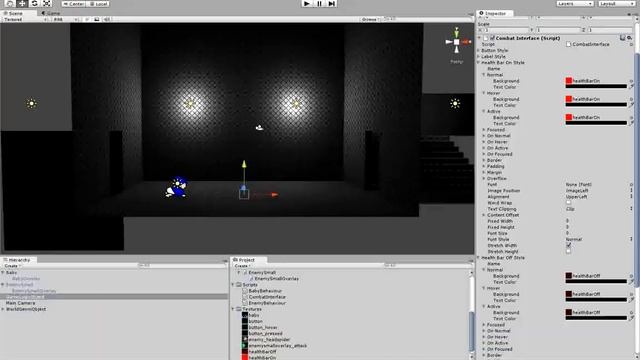Image resolution: width=640 pixels, height=360 pixels.
Task: Open the Font Style Normal dropdown
Action: [598, 239]
